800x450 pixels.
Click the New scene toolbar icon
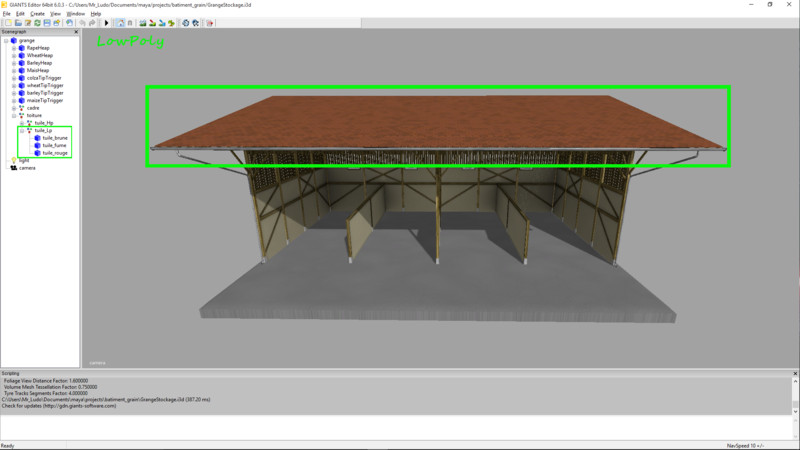click(7, 23)
